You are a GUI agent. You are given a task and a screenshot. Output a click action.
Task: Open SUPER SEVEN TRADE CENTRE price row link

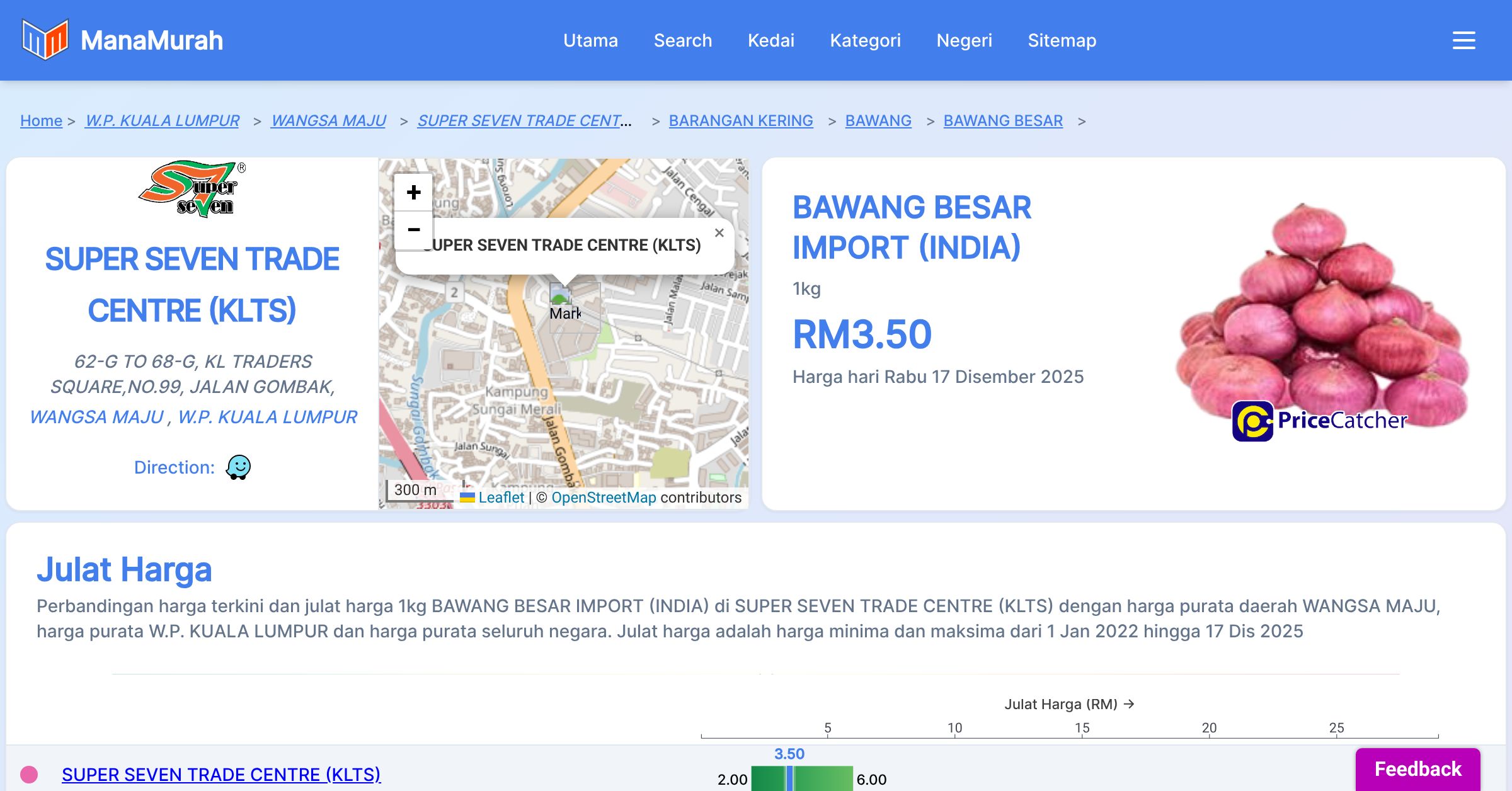[221, 774]
